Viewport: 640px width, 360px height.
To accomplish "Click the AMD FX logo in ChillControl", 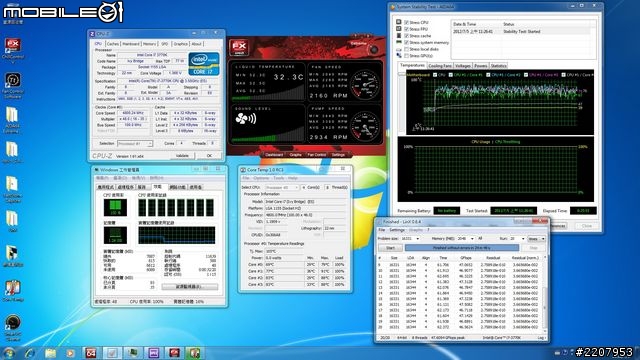I will point(239,48).
